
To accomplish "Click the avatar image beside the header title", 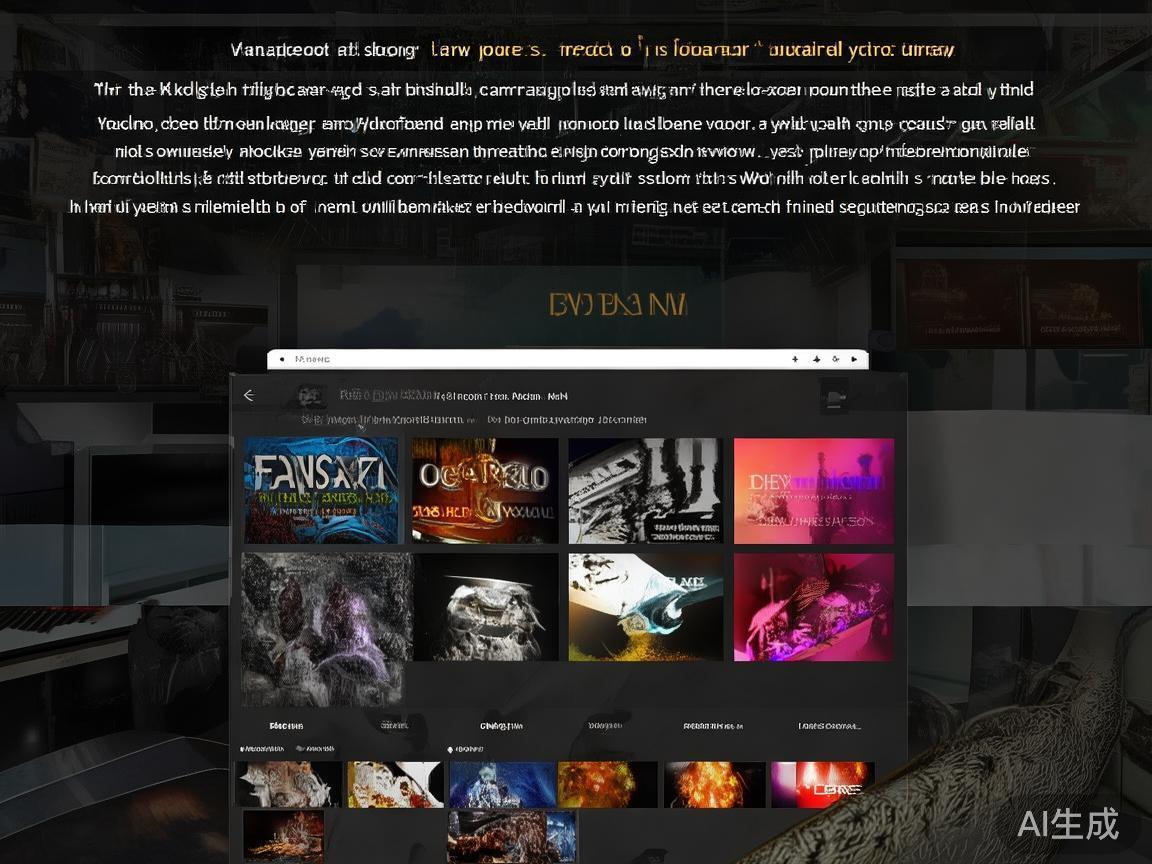I will pos(311,396).
